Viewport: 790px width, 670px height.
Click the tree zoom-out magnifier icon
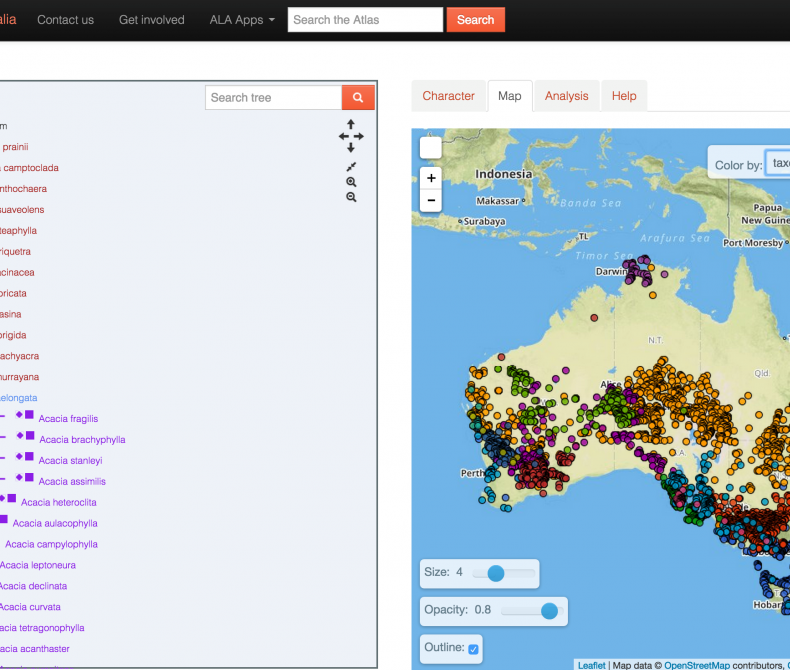coord(351,198)
